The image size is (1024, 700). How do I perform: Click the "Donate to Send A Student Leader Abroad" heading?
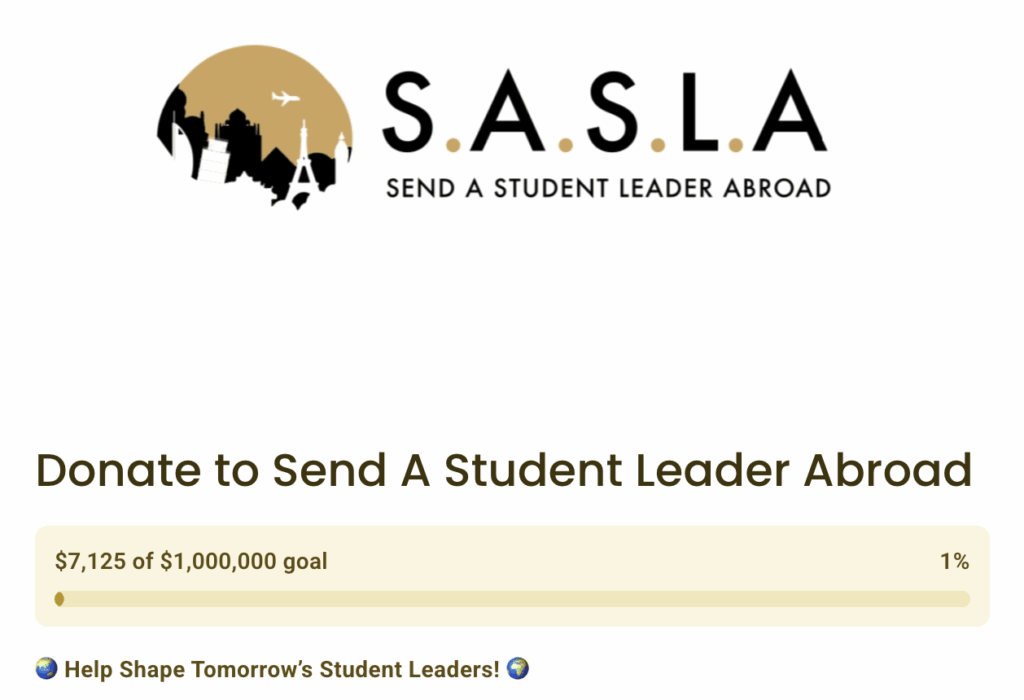504,470
